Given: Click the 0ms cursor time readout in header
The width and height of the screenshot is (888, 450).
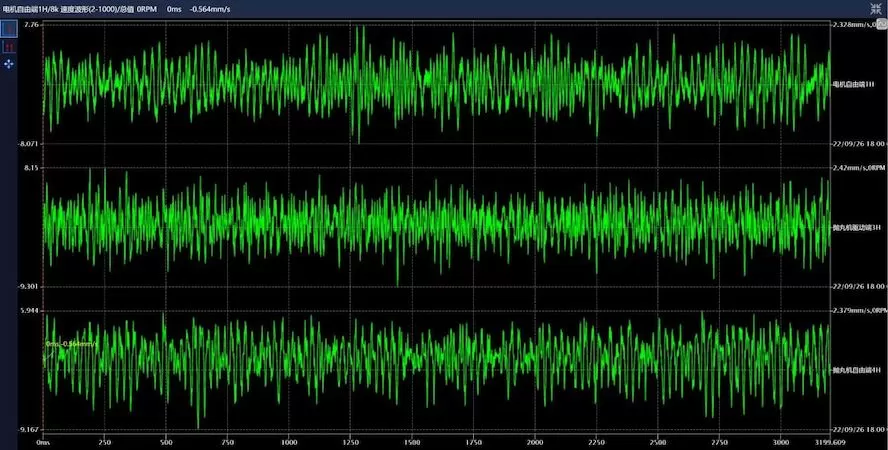Looking at the screenshot, I should 175,8.
